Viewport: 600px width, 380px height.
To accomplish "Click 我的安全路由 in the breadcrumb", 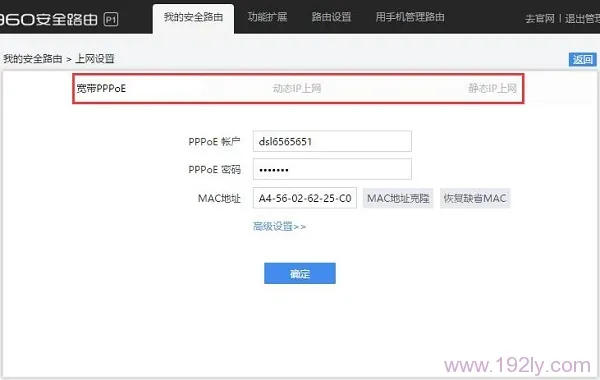I will coord(33,59).
